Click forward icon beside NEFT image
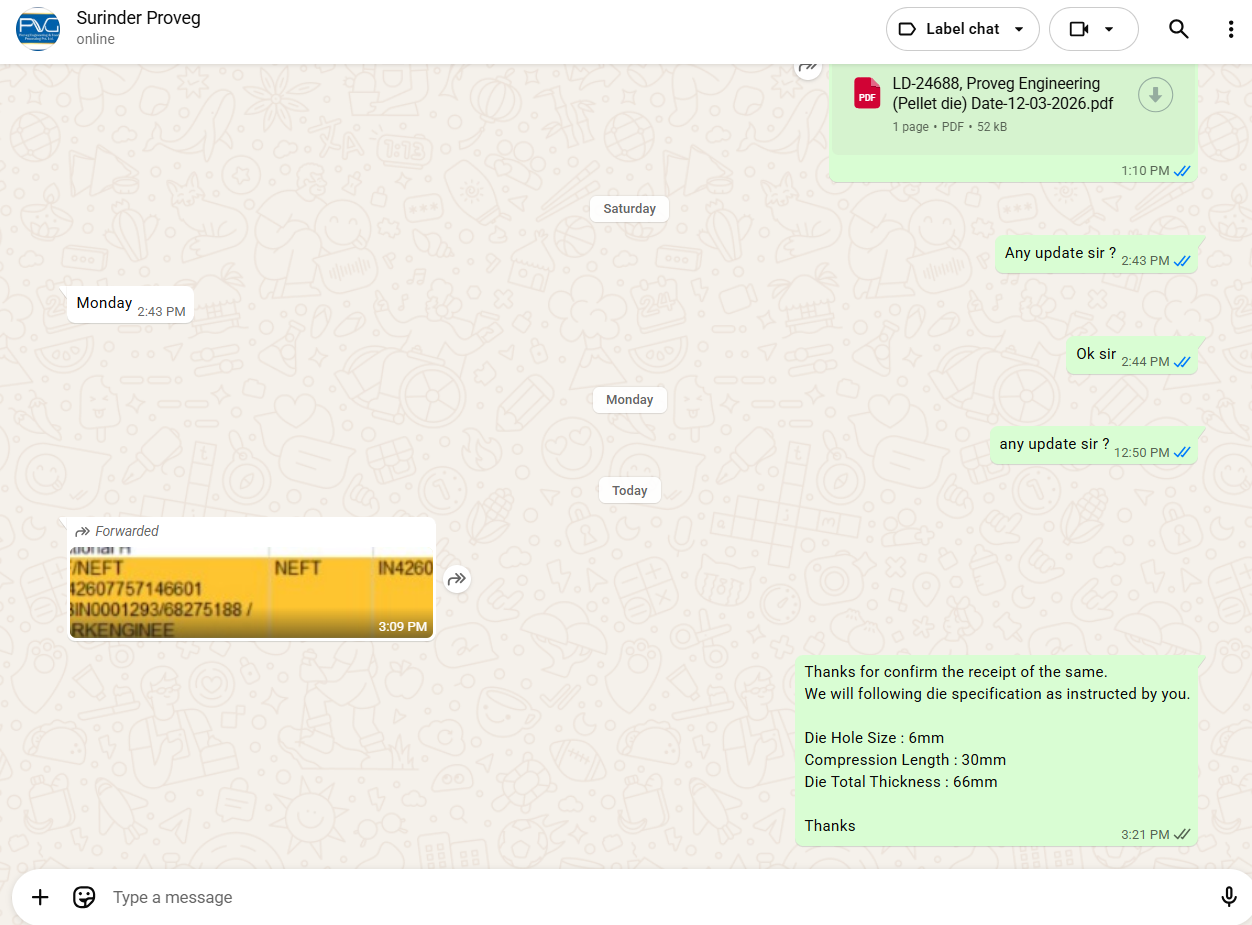The height and width of the screenshot is (925, 1252). 457,579
